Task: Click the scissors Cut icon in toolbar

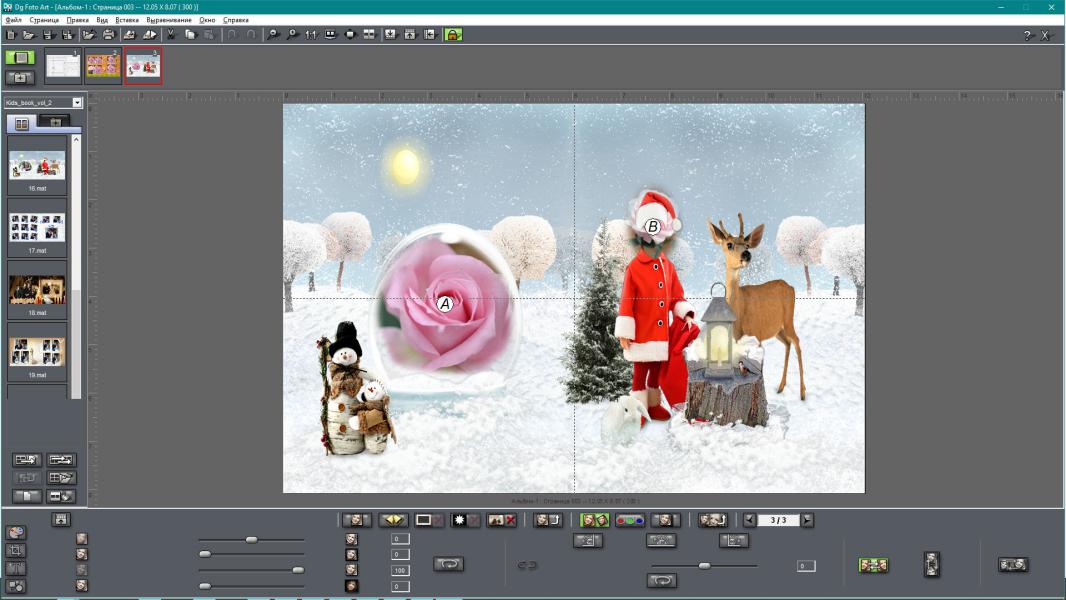Action: click(171, 35)
